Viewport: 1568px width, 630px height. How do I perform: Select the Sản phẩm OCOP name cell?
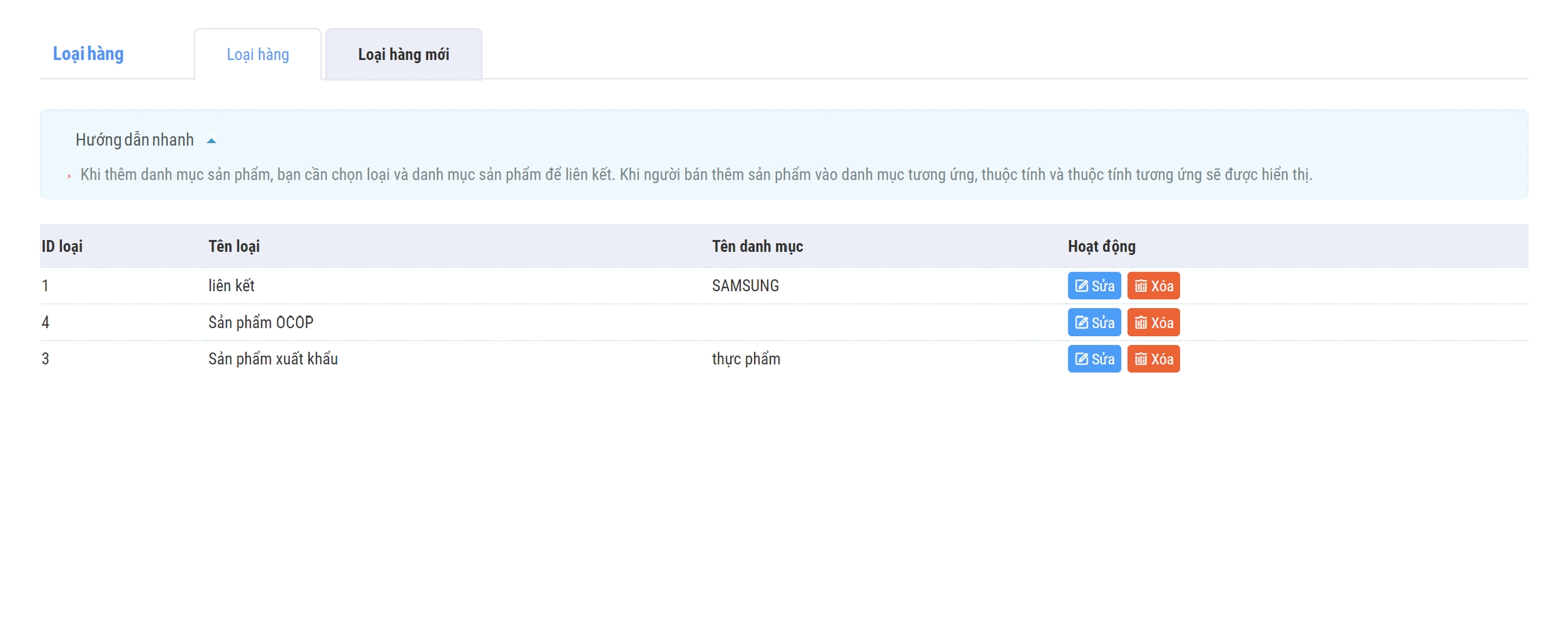point(261,322)
